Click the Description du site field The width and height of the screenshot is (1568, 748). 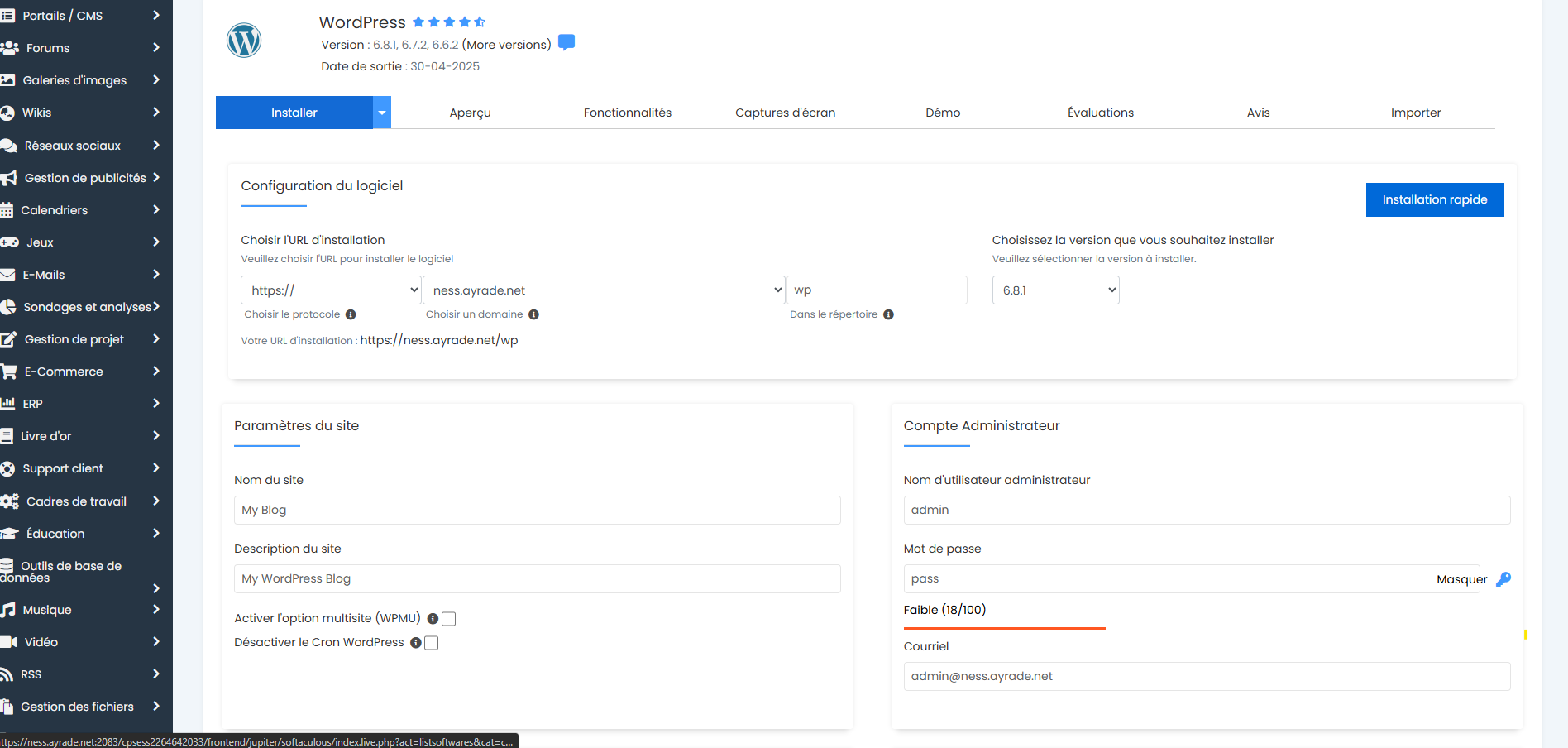click(538, 579)
